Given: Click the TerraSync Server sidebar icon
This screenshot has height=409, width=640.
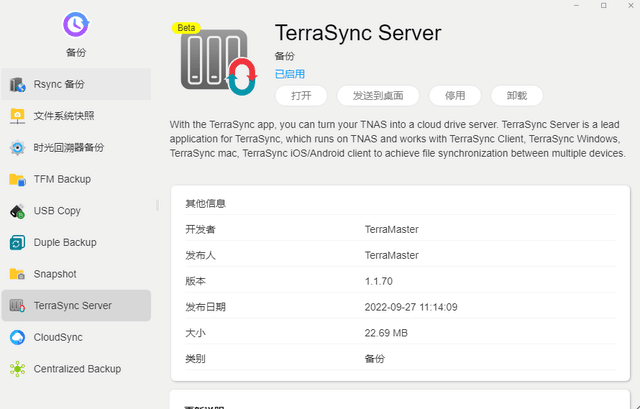Looking at the screenshot, I should tap(18, 306).
